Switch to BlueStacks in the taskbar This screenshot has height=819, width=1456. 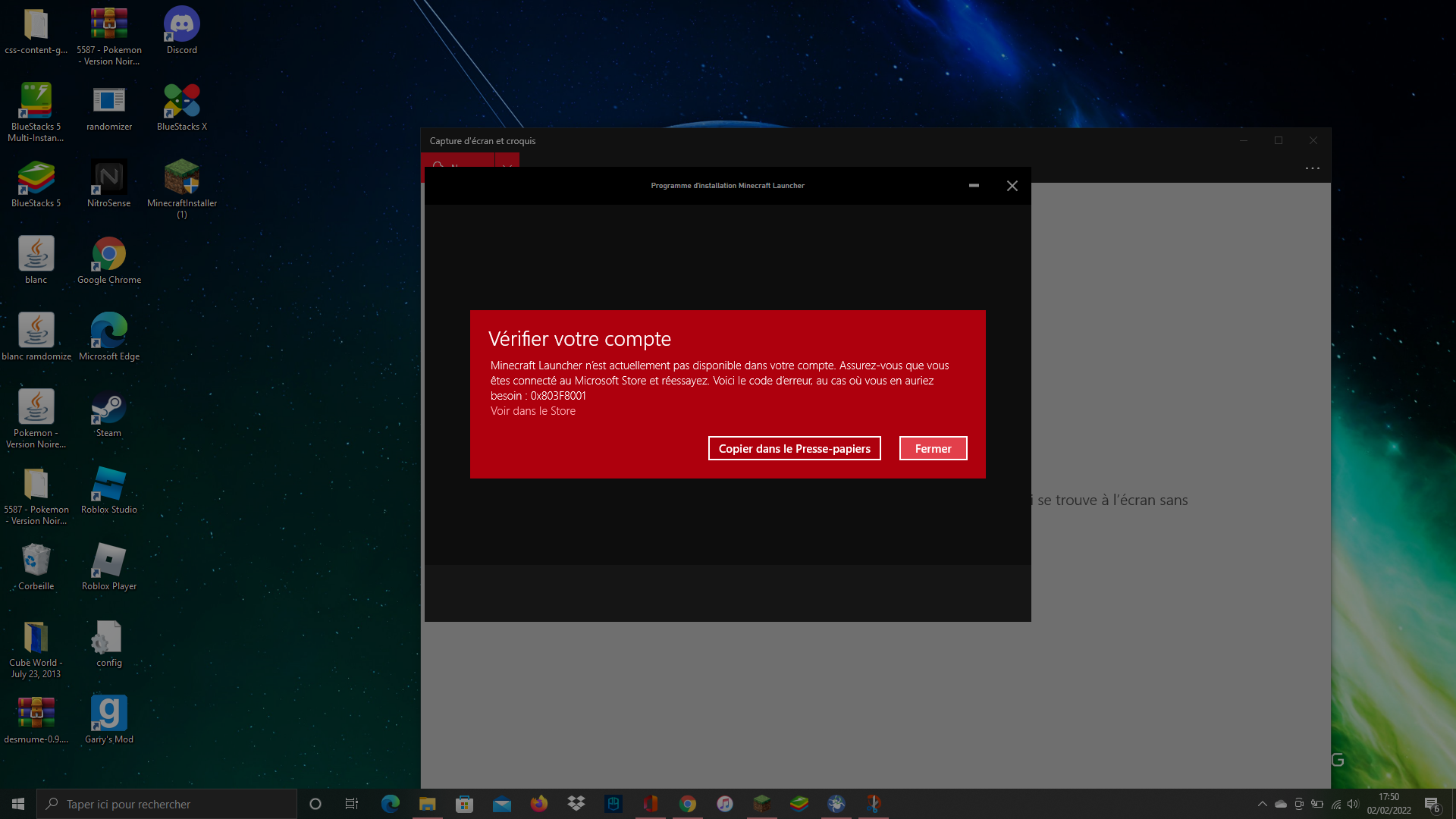coord(799,804)
